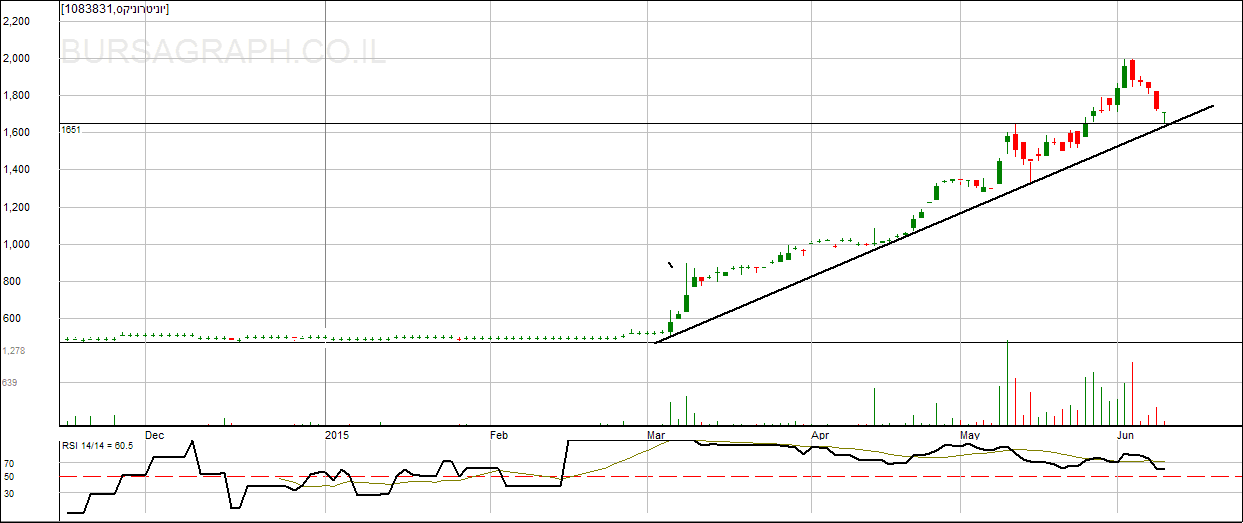Screen dimensions: 1243x523
Task: Click the tallest red volume bar in May
Action: coord(1007,383)
